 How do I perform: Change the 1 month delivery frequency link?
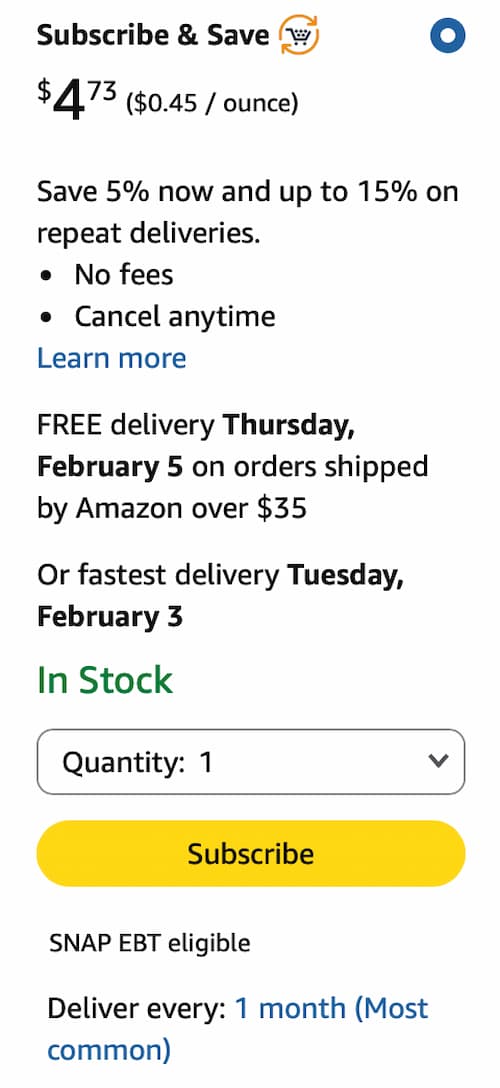237,1029
